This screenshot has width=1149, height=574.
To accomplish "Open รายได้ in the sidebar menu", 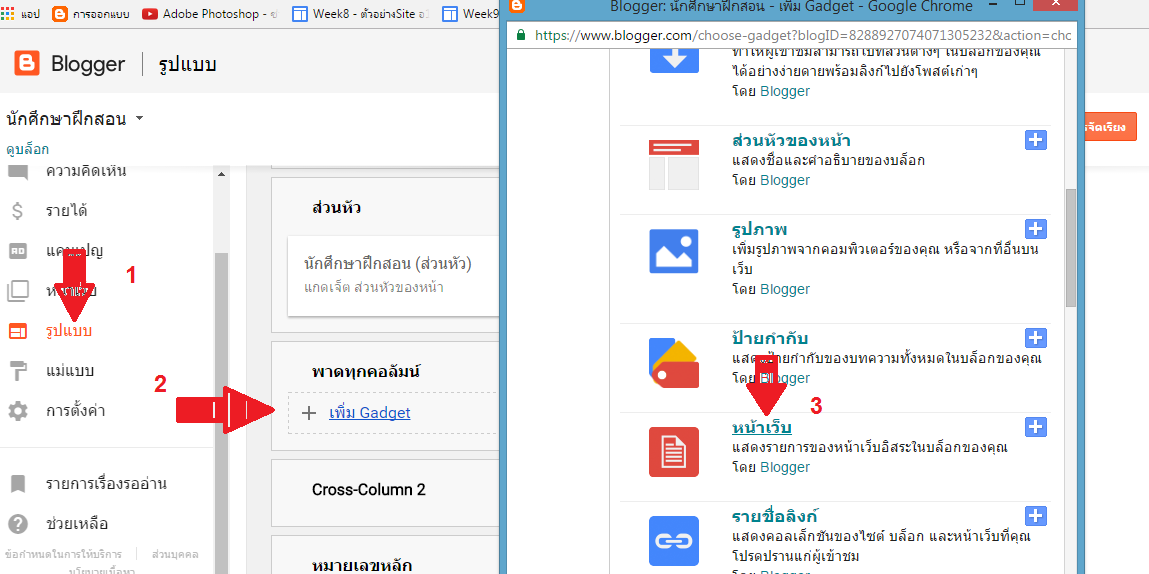I will click(x=67, y=211).
